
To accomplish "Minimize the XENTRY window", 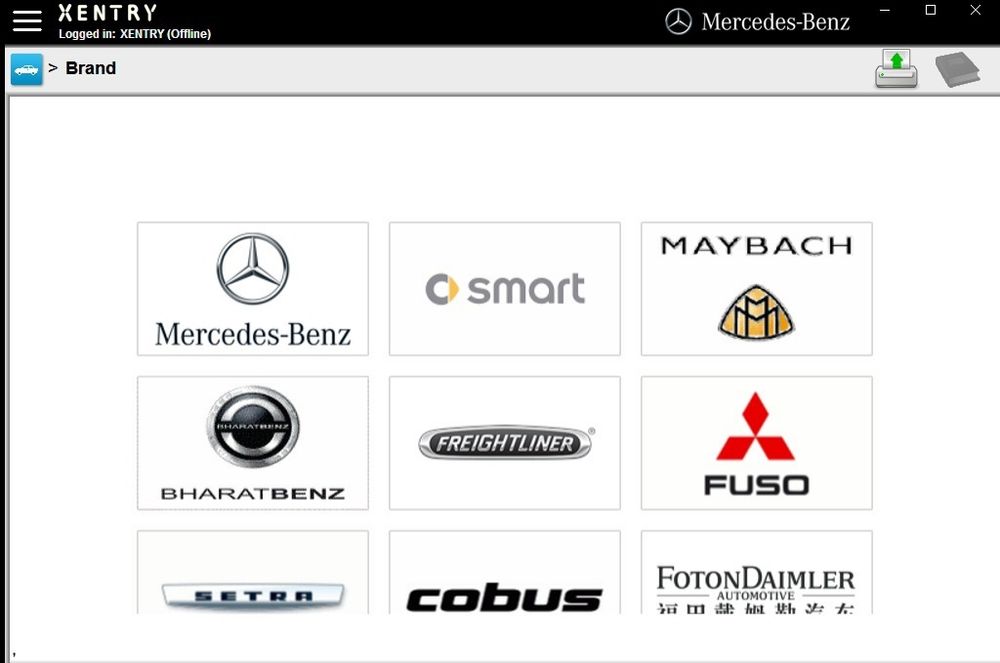I will pyautogui.click(x=885, y=10).
